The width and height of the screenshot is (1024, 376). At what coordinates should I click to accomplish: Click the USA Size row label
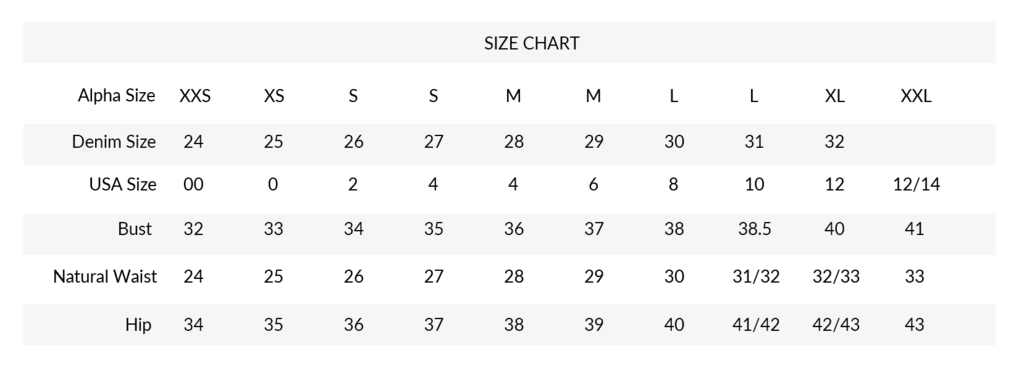click(x=123, y=184)
